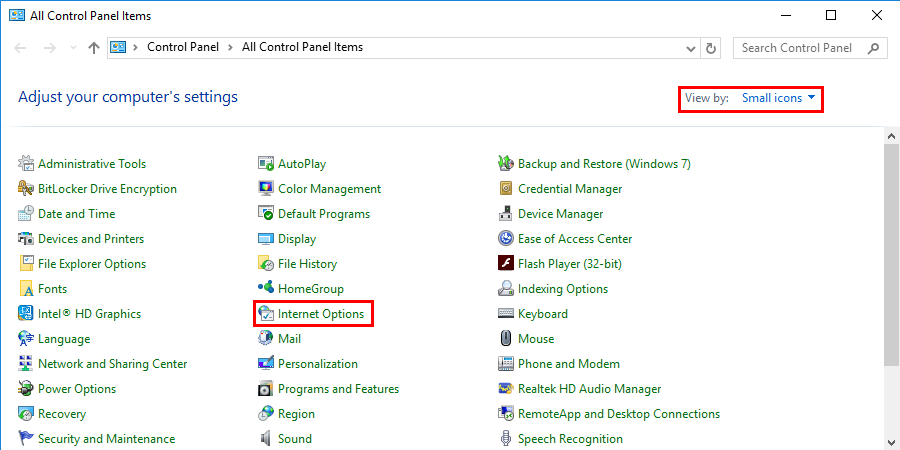Click the scrollbar up arrow
900x450 pixels.
891,137
